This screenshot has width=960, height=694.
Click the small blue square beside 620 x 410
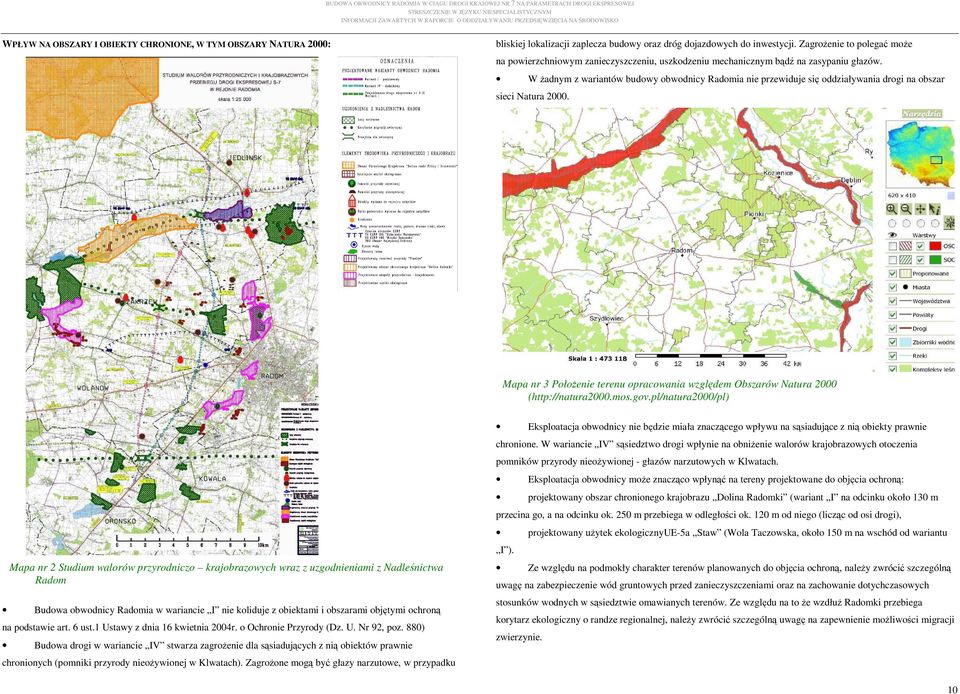(951, 196)
